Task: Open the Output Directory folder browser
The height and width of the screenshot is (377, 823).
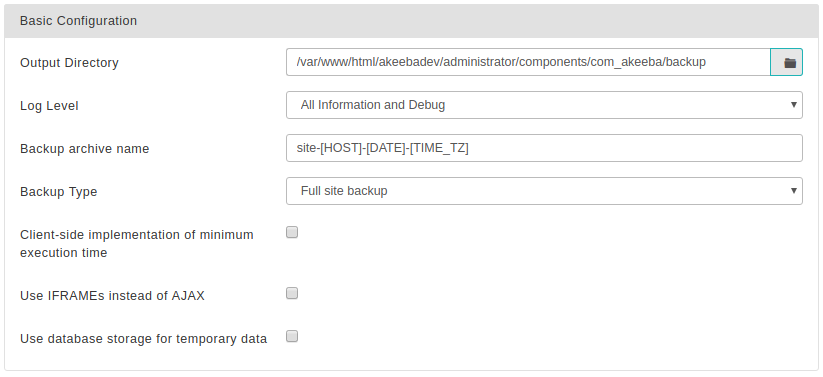Action: (786, 62)
